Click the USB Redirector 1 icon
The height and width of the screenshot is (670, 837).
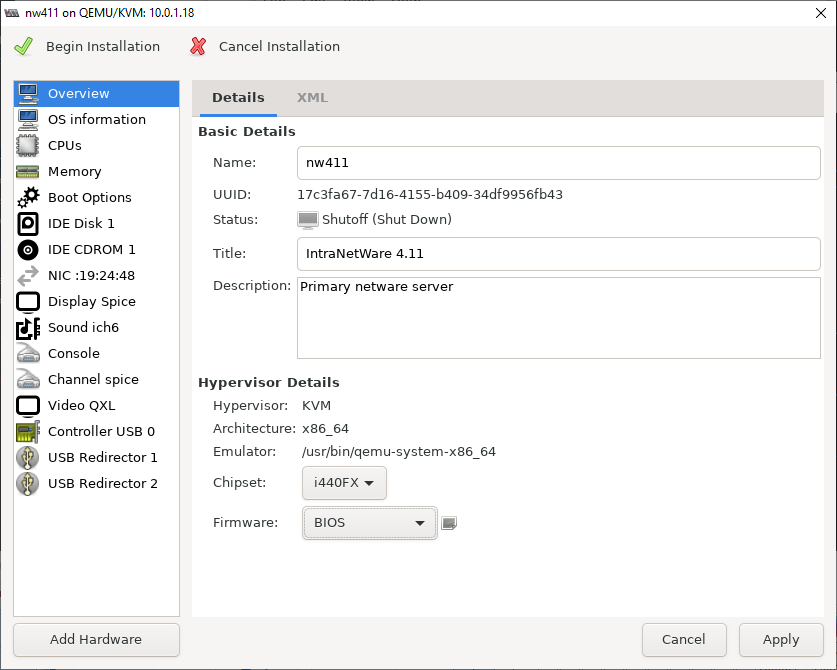[28, 458]
